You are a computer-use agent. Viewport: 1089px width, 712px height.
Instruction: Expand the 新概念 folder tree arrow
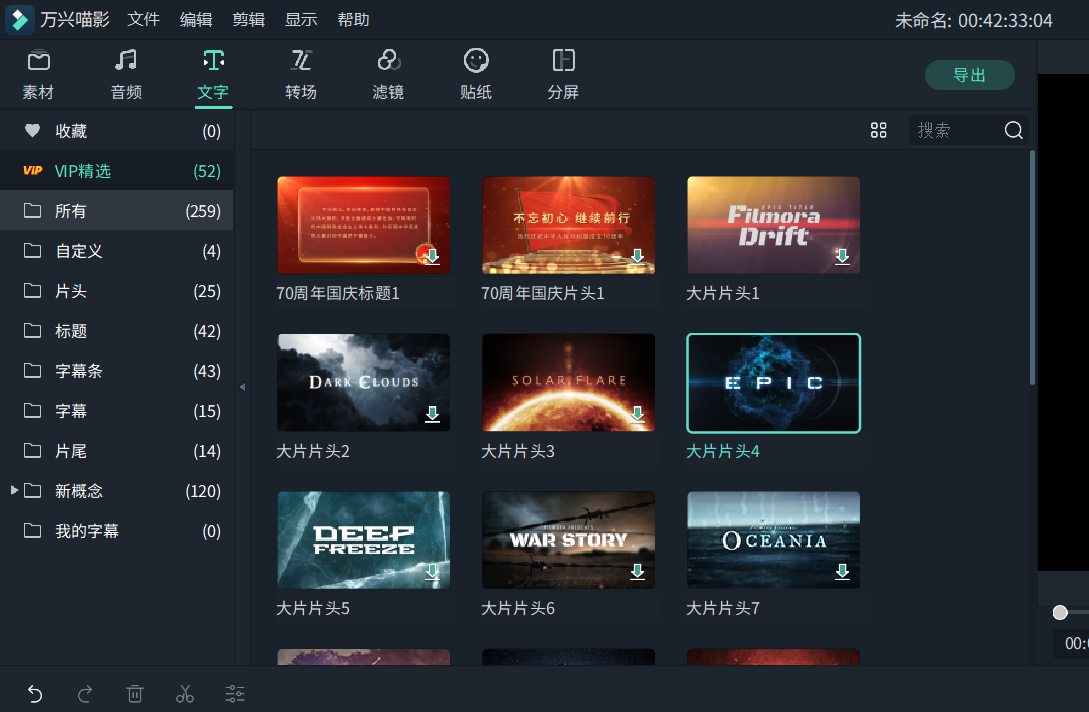(x=14, y=491)
